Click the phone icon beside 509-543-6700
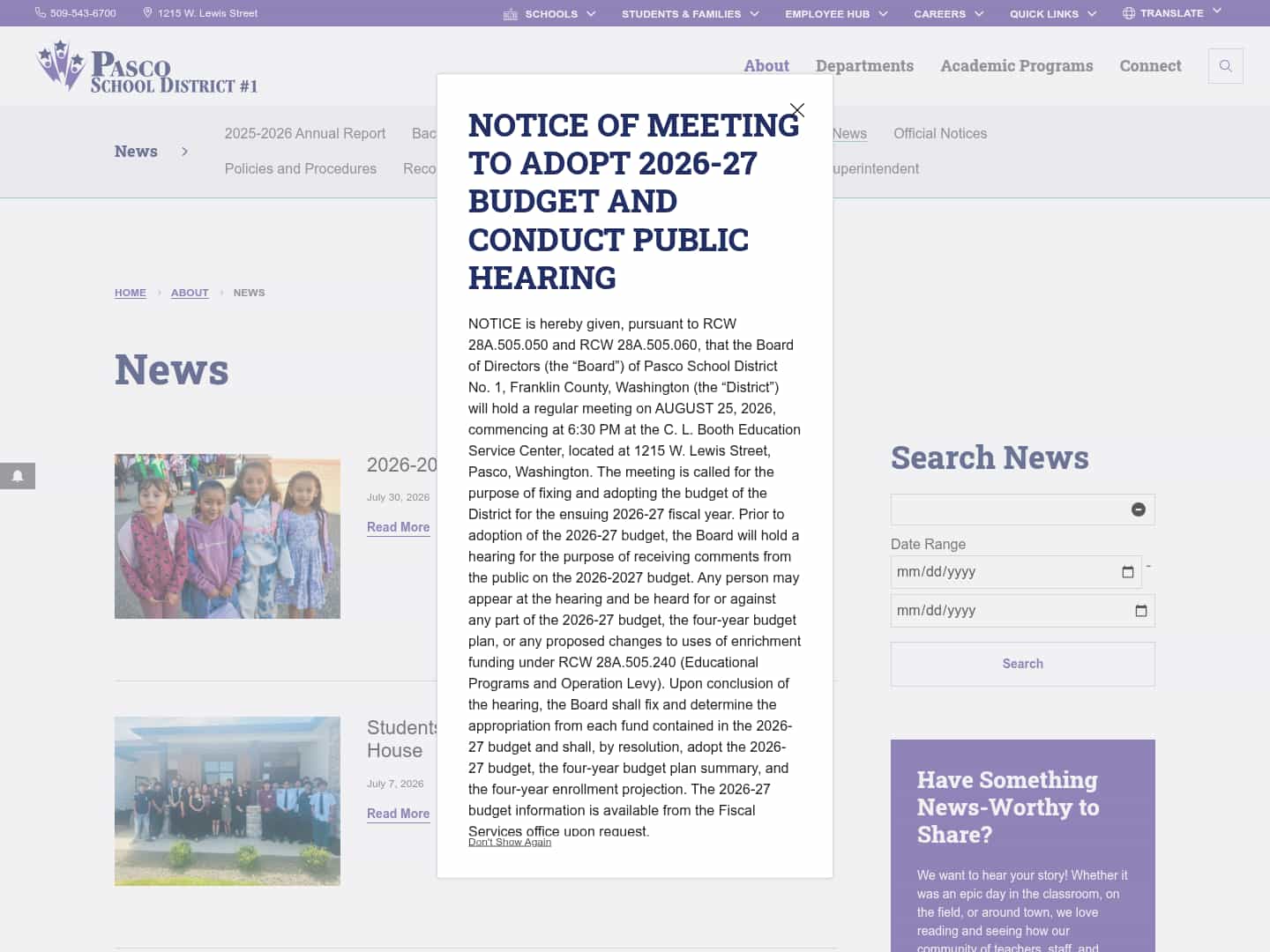 point(40,12)
